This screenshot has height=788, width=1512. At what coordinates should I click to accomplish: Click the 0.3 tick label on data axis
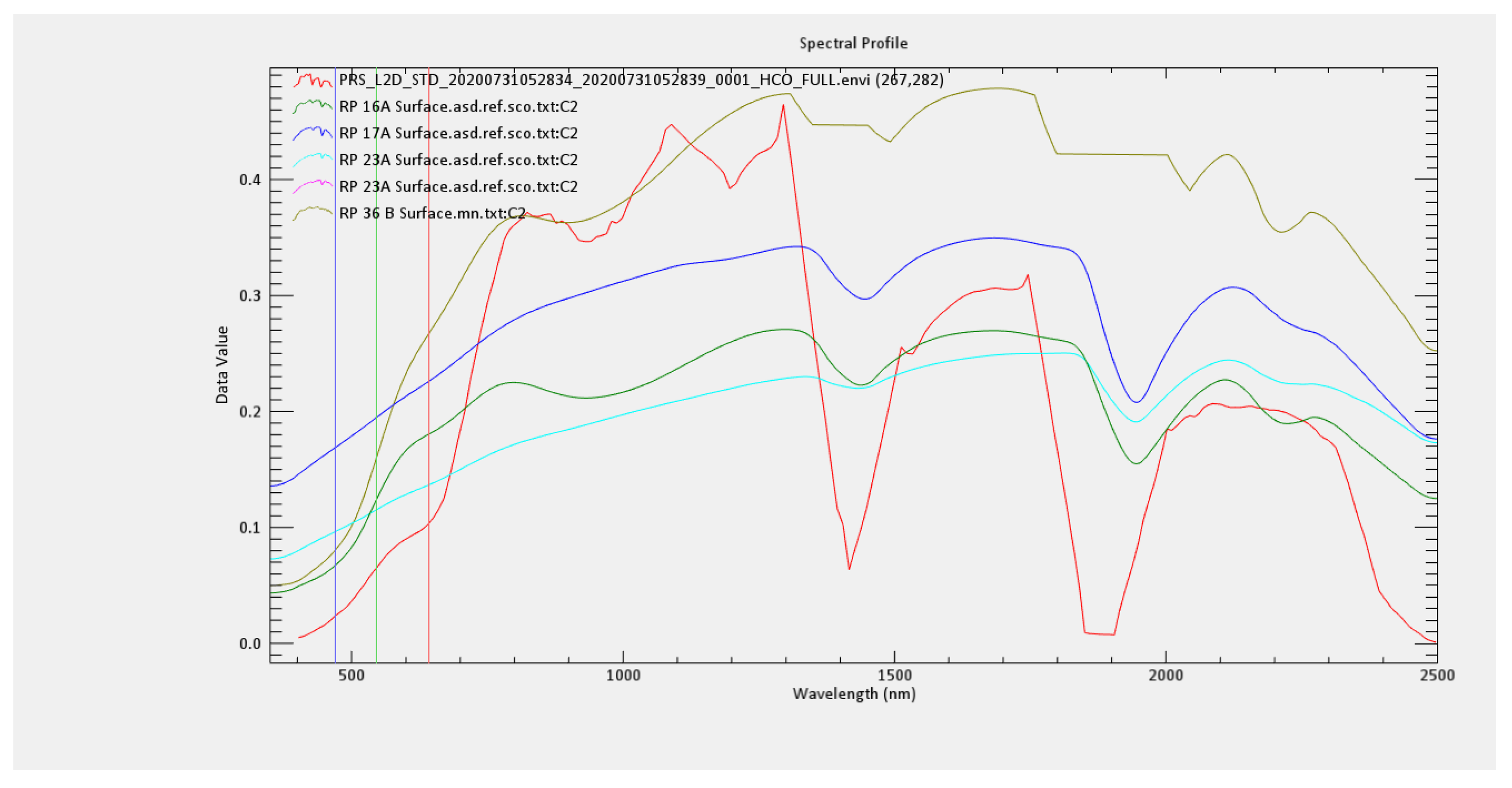[250, 296]
